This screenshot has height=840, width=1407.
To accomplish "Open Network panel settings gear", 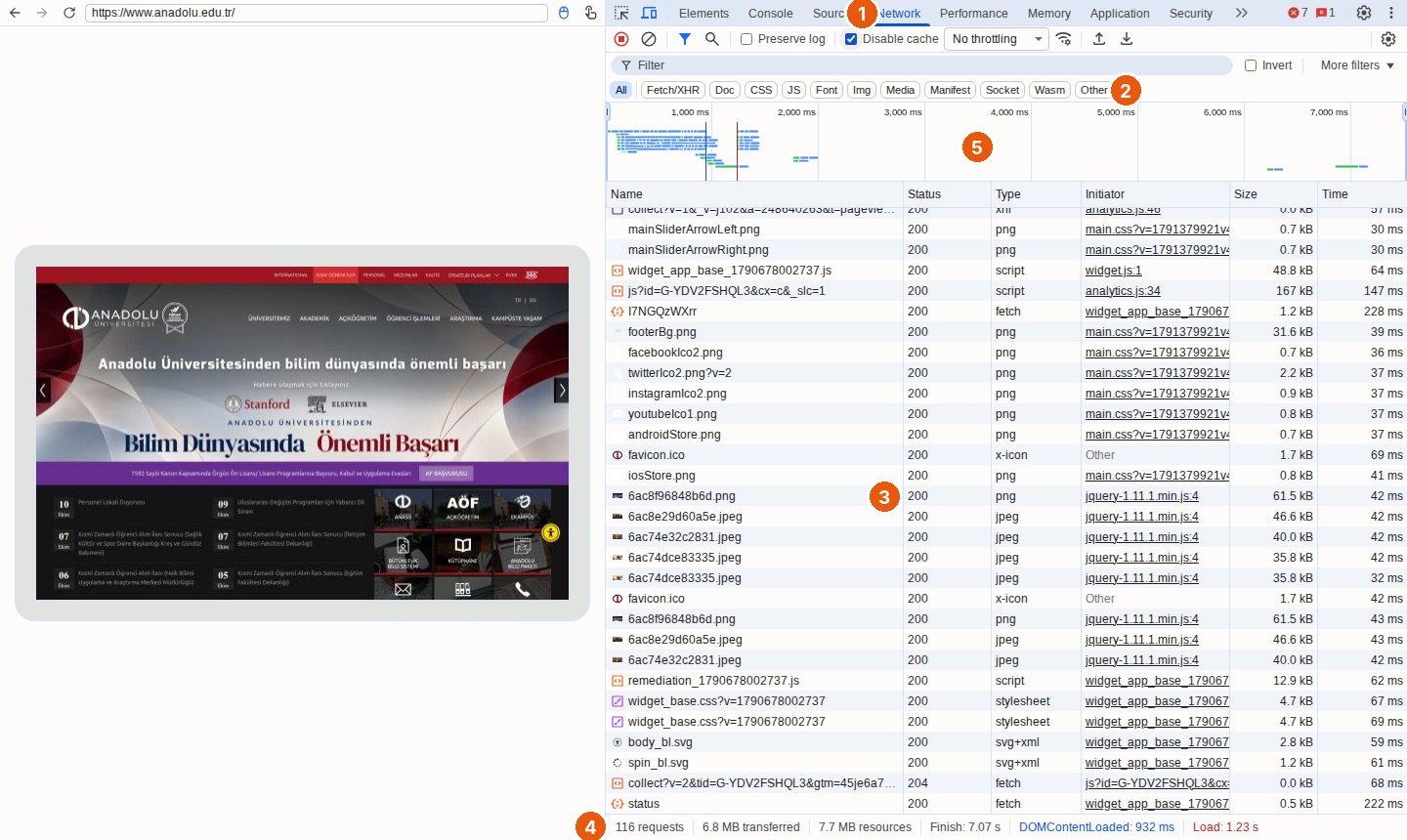I will [x=1388, y=39].
